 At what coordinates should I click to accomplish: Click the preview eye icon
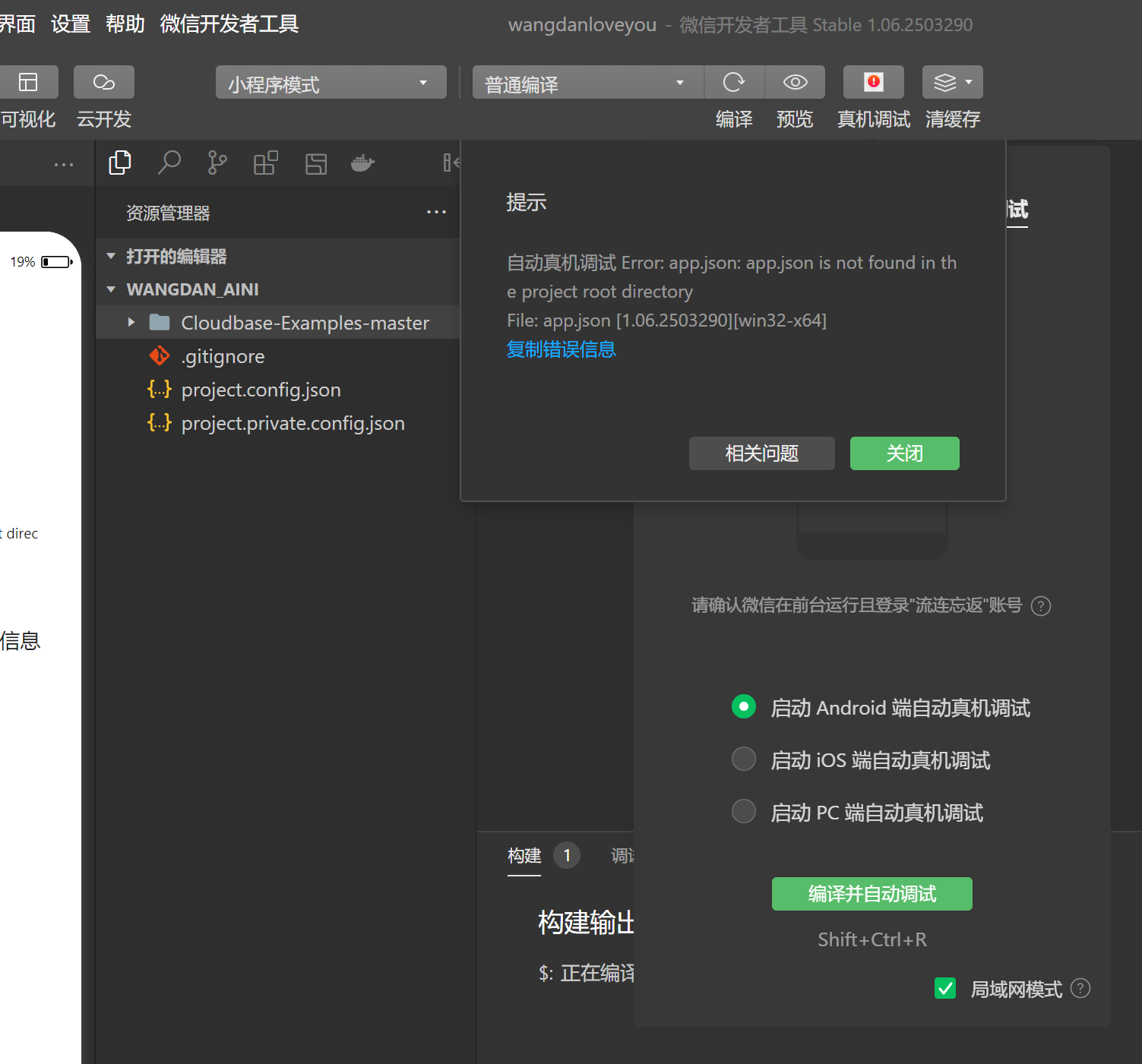[795, 82]
